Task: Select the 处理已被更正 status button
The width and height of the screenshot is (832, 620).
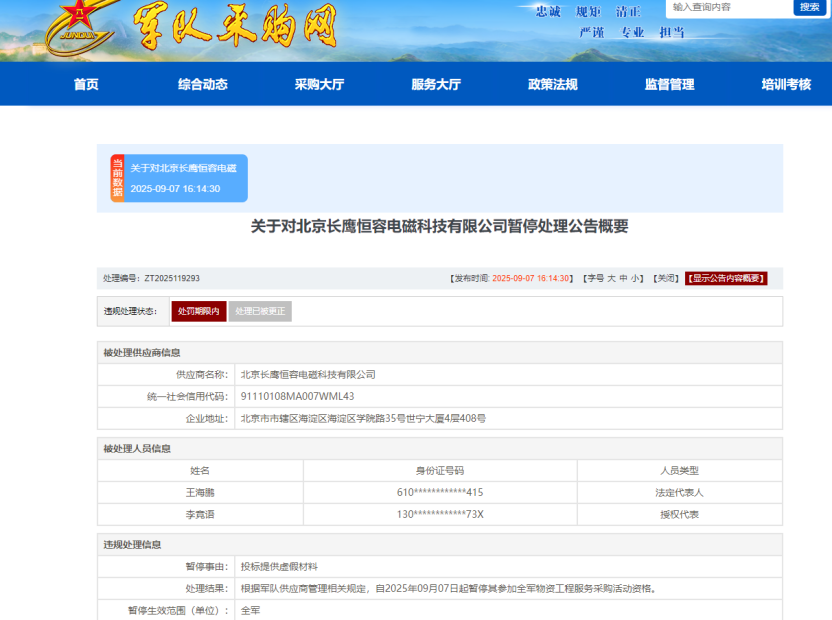Action: [260, 311]
